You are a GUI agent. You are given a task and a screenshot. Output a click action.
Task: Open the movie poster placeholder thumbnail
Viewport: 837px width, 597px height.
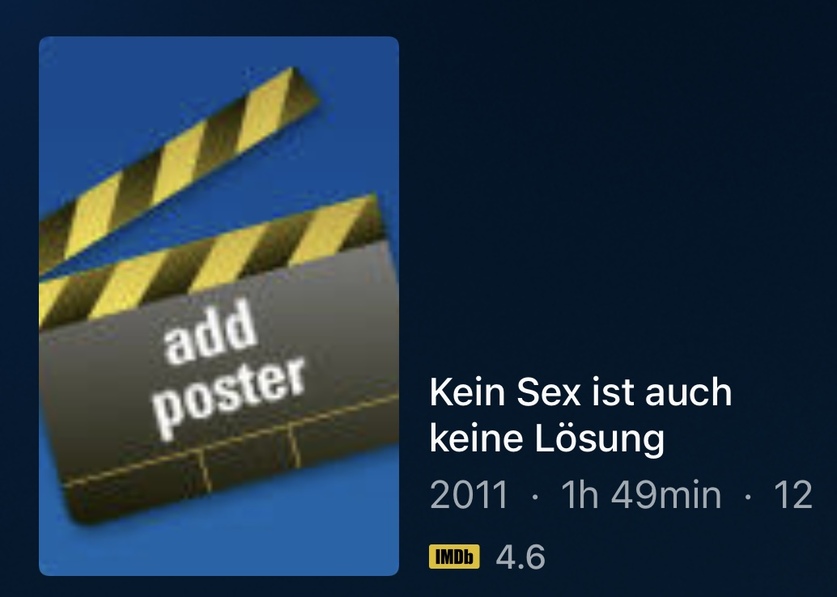[219, 306]
